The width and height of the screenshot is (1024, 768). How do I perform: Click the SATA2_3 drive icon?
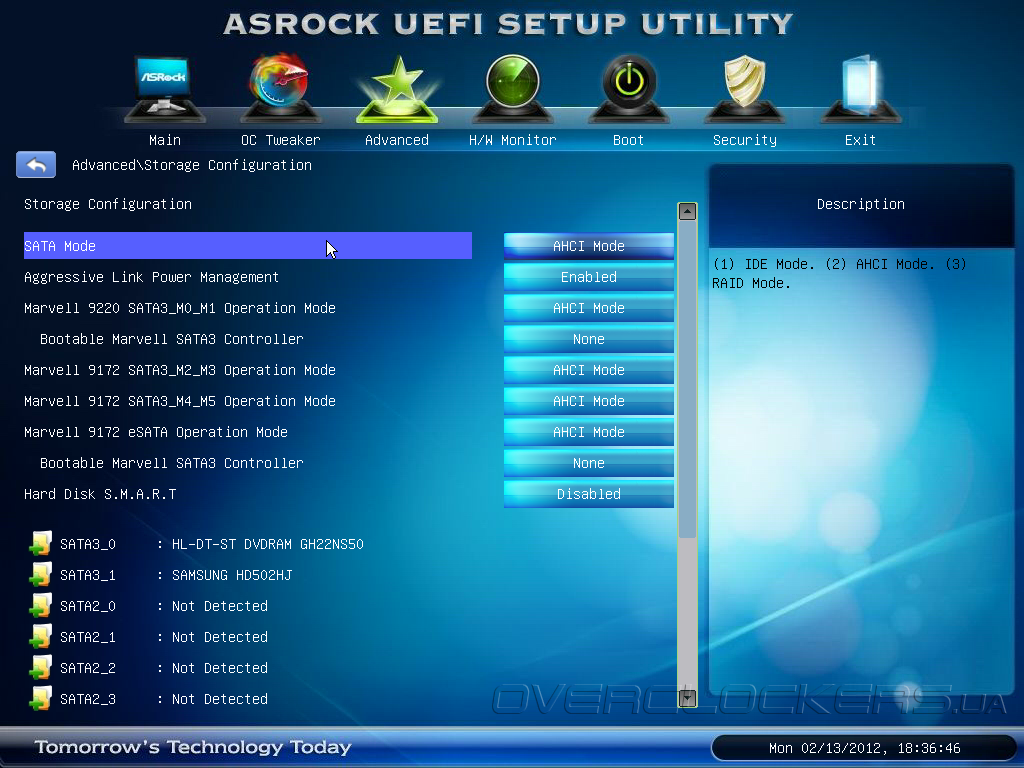click(40, 699)
